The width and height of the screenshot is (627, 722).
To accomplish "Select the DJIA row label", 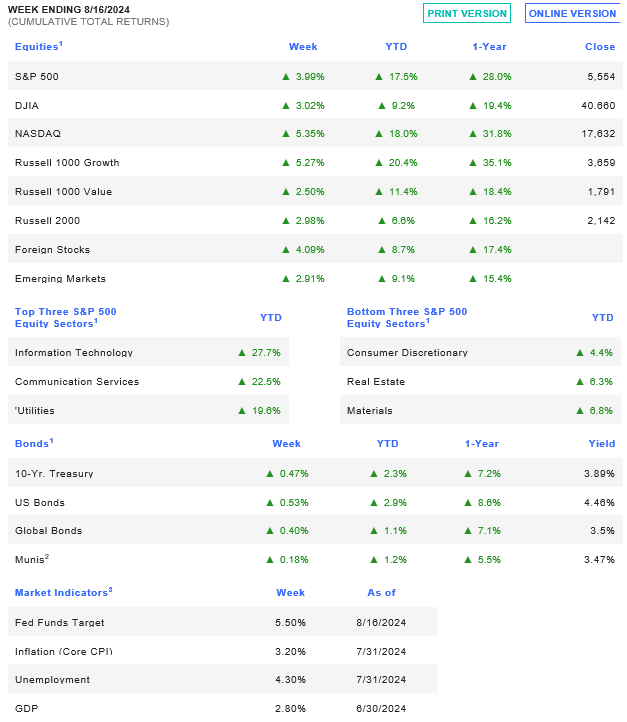I will click(x=27, y=105).
